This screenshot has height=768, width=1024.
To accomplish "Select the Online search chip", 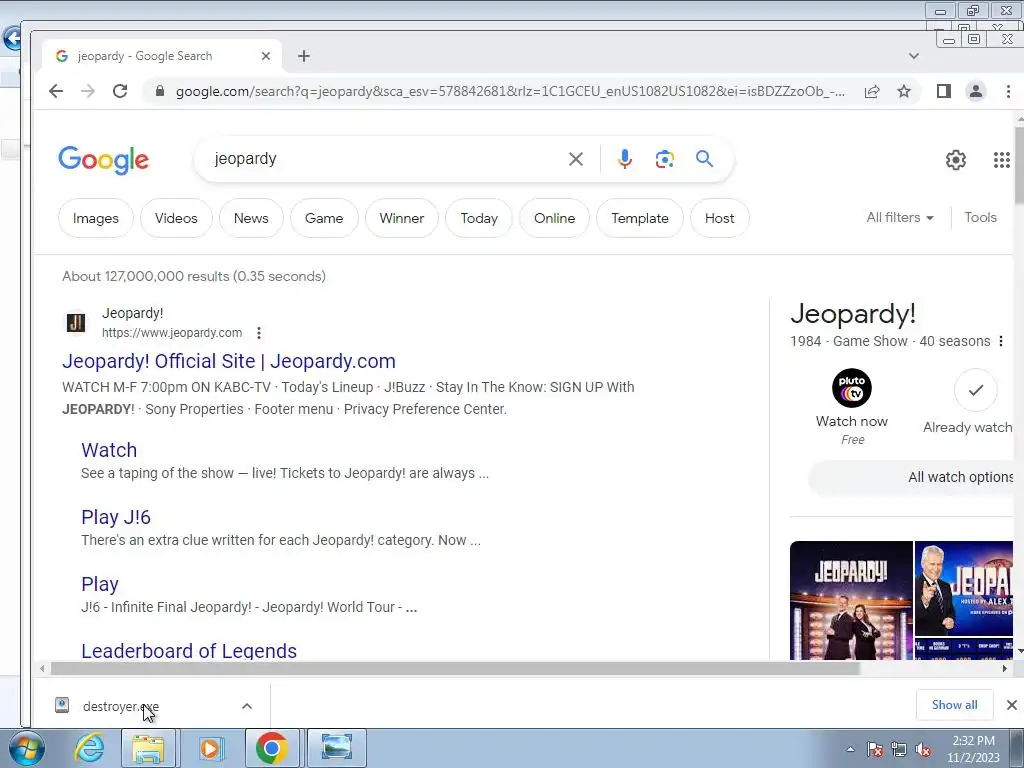I will [554, 218].
